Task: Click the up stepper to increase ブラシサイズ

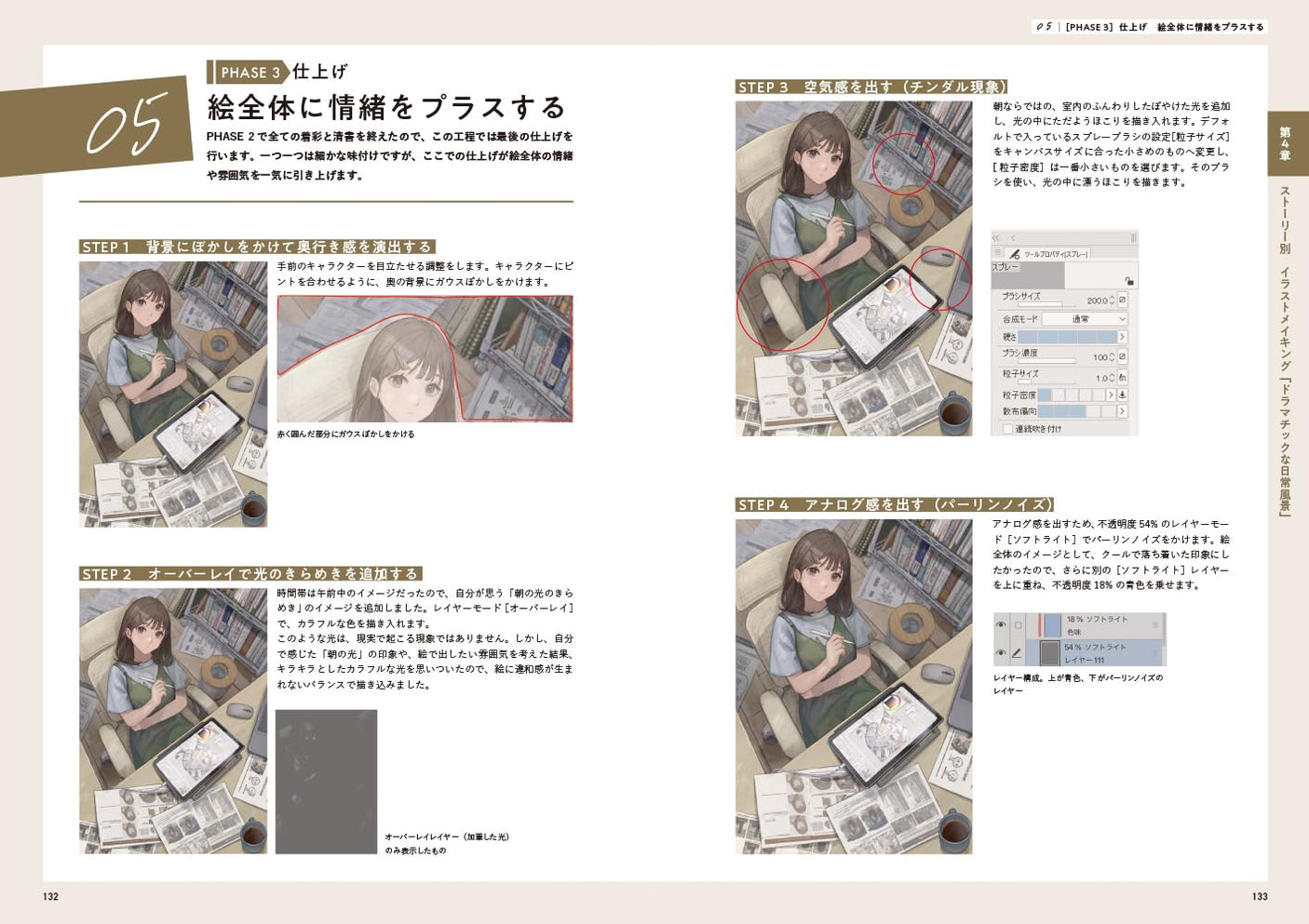Action: [1111, 296]
